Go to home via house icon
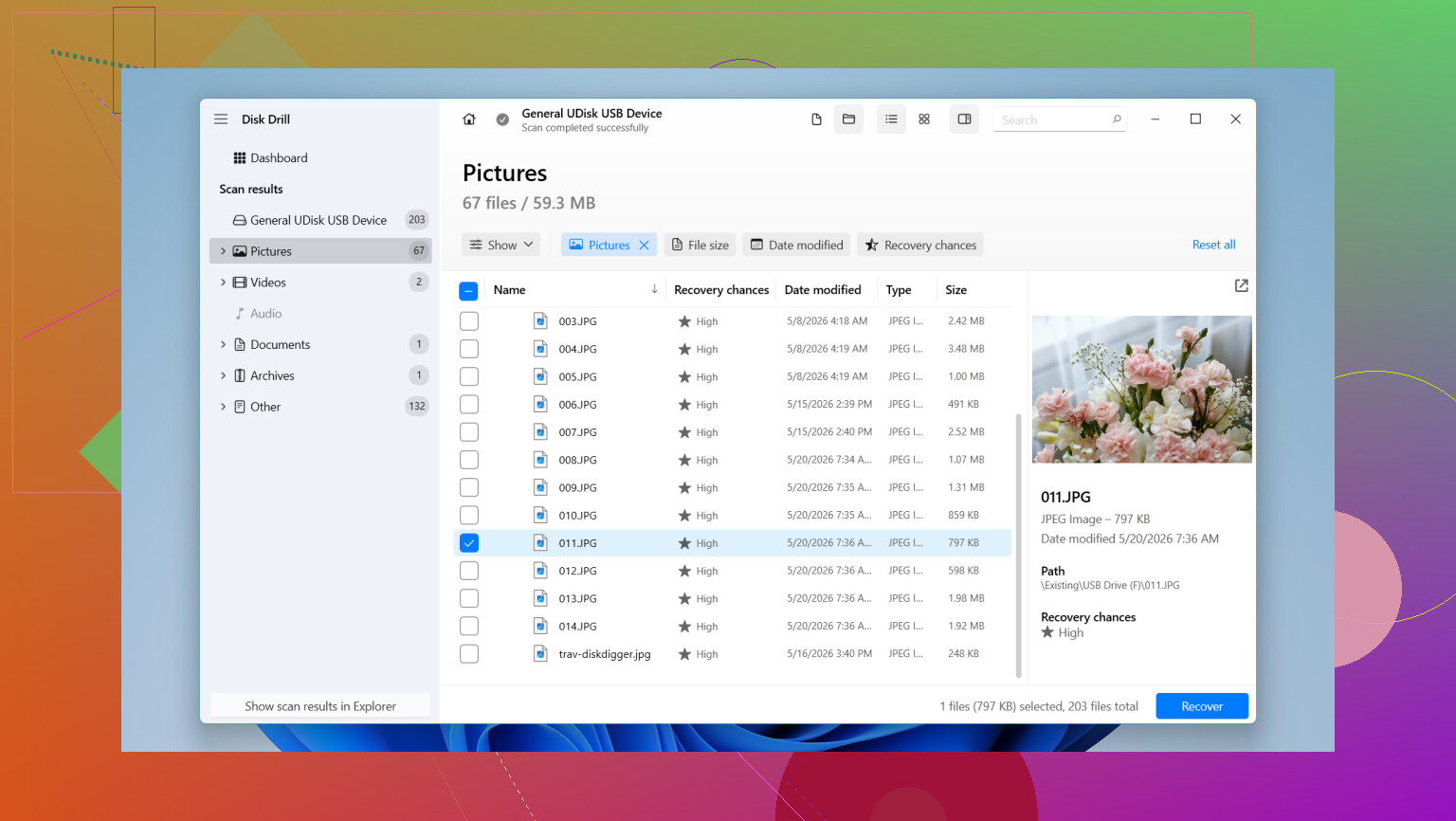Image resolution: width=1456 pixels, height=821 pixels. click(469, 119)
